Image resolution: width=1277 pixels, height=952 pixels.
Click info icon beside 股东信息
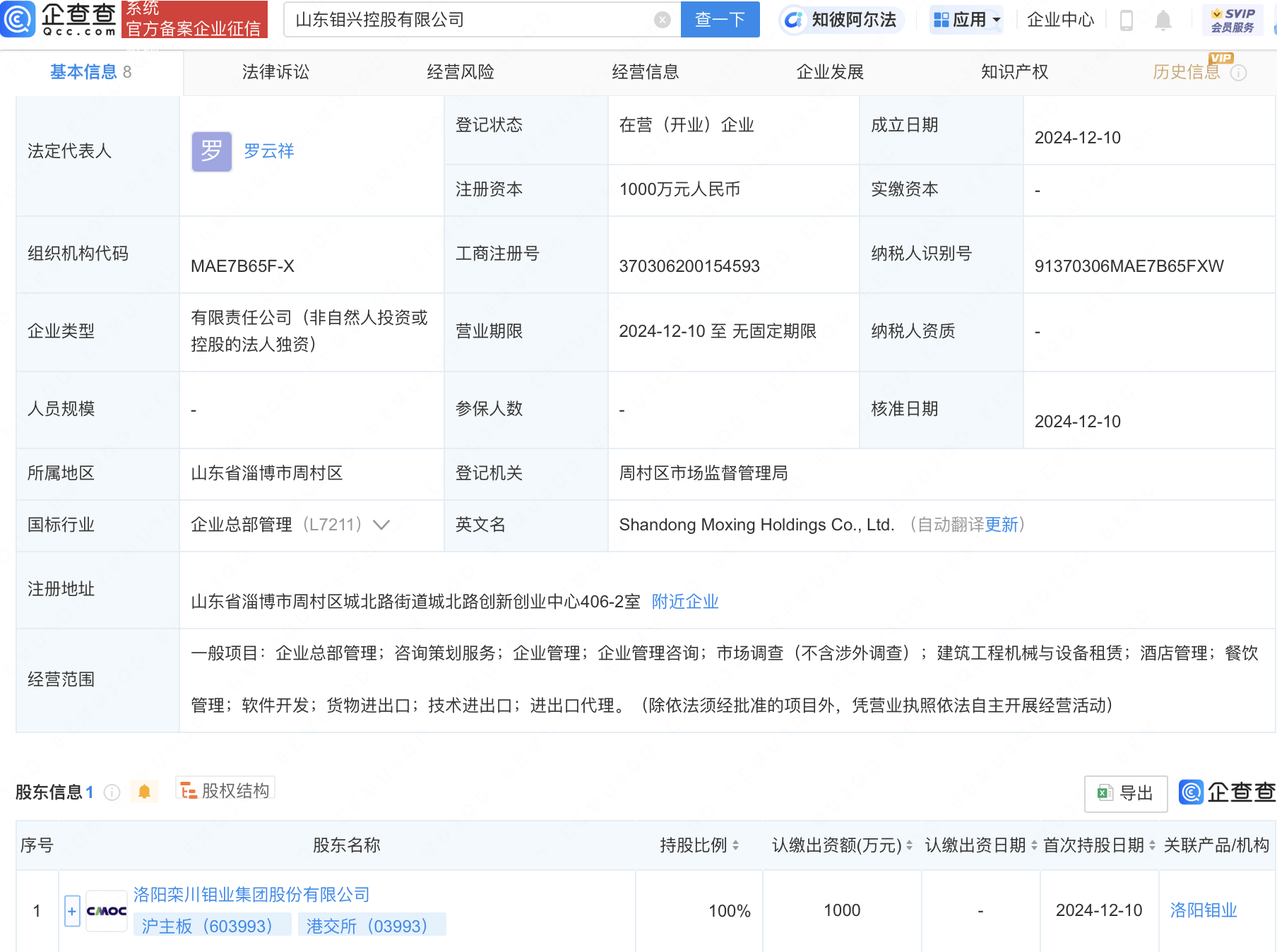point(112,792)
